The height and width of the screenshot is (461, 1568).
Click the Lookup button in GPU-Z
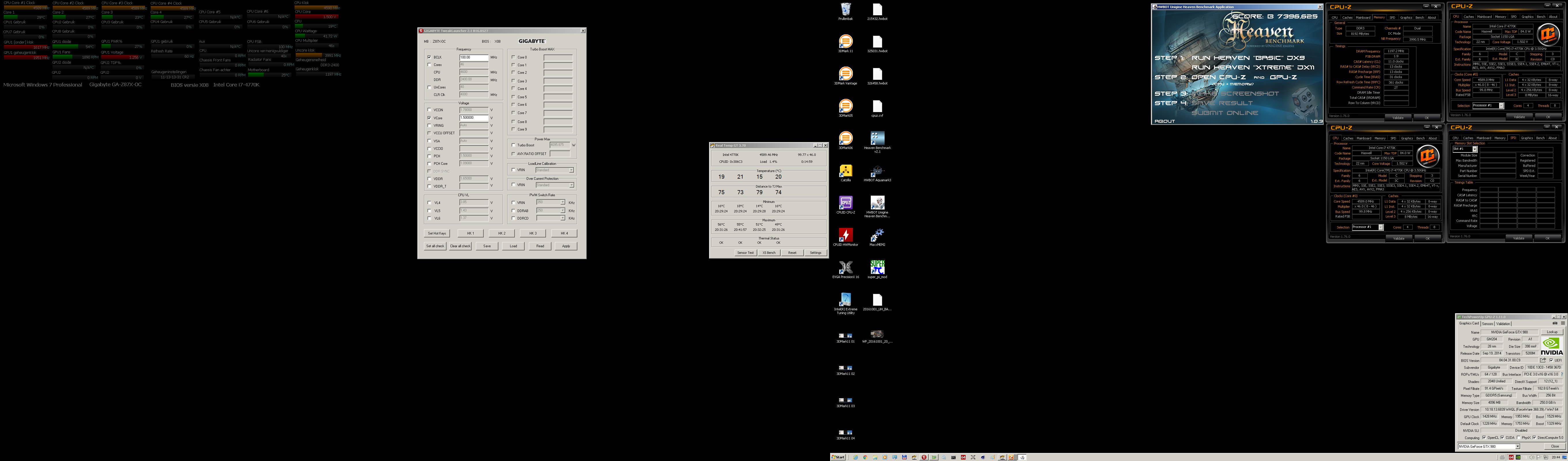tap(1552, 332)
